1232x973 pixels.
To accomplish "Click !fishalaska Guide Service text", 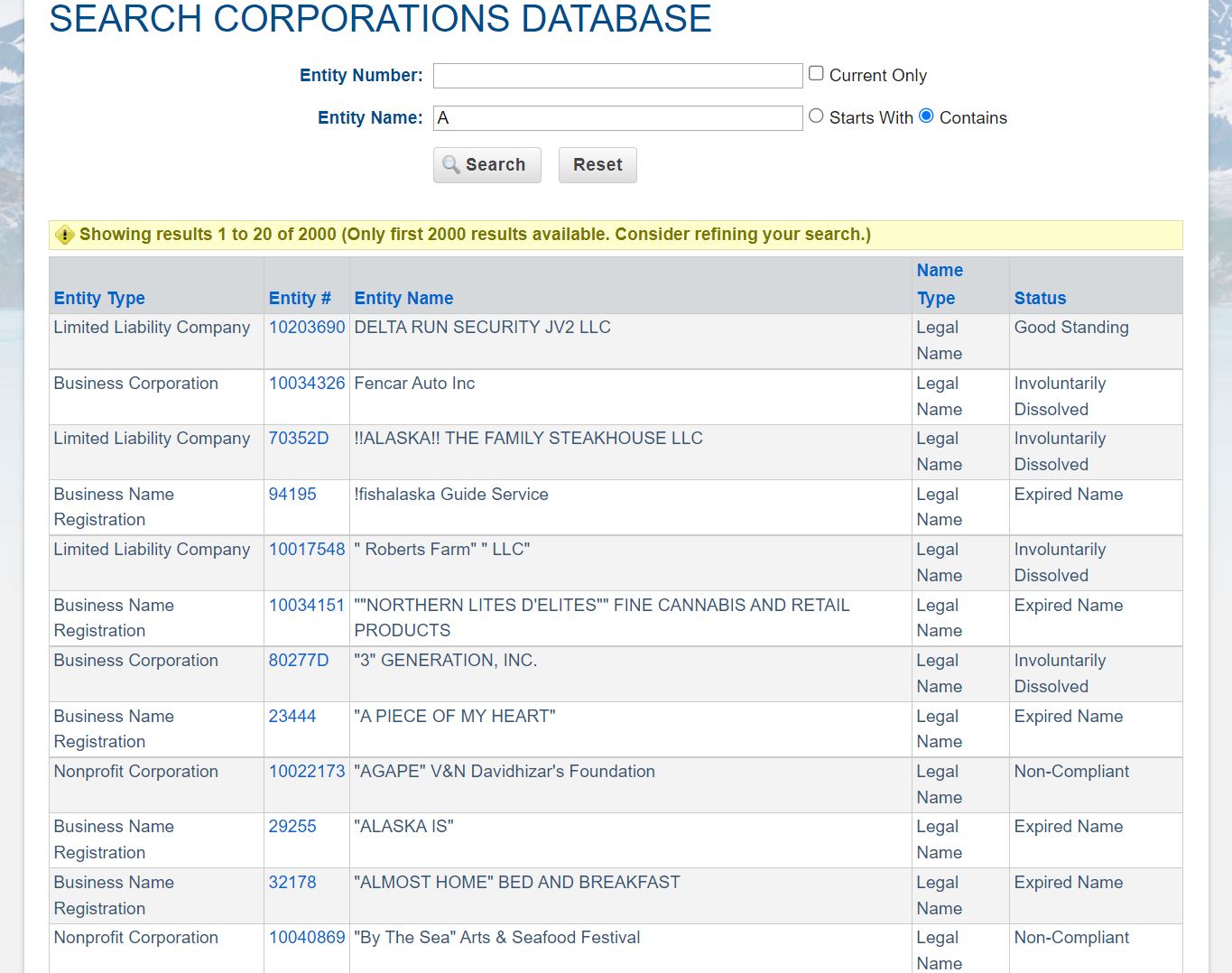I will [451, 495].
